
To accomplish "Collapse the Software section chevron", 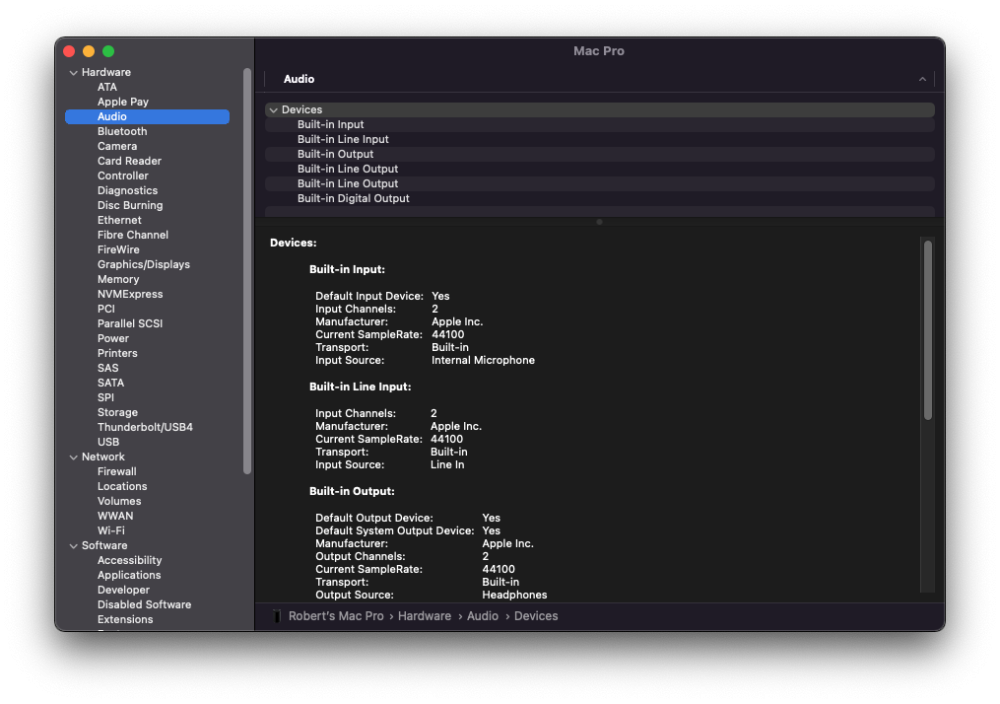I will [x=73, y=546].
